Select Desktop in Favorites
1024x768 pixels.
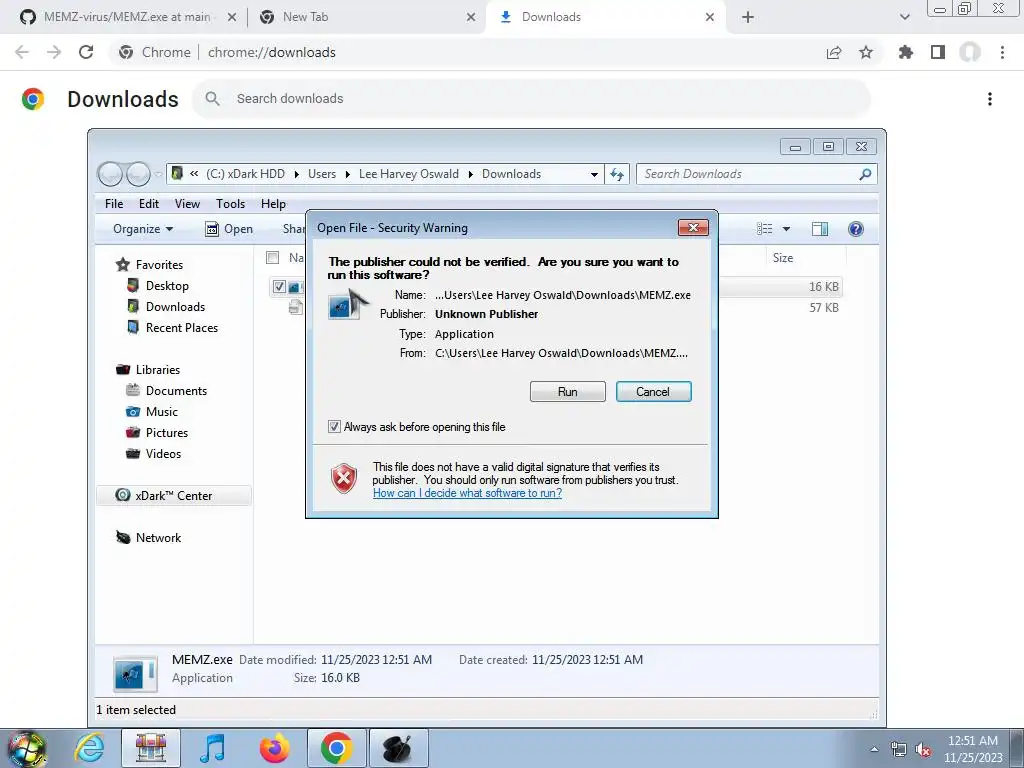click(158, 285)
